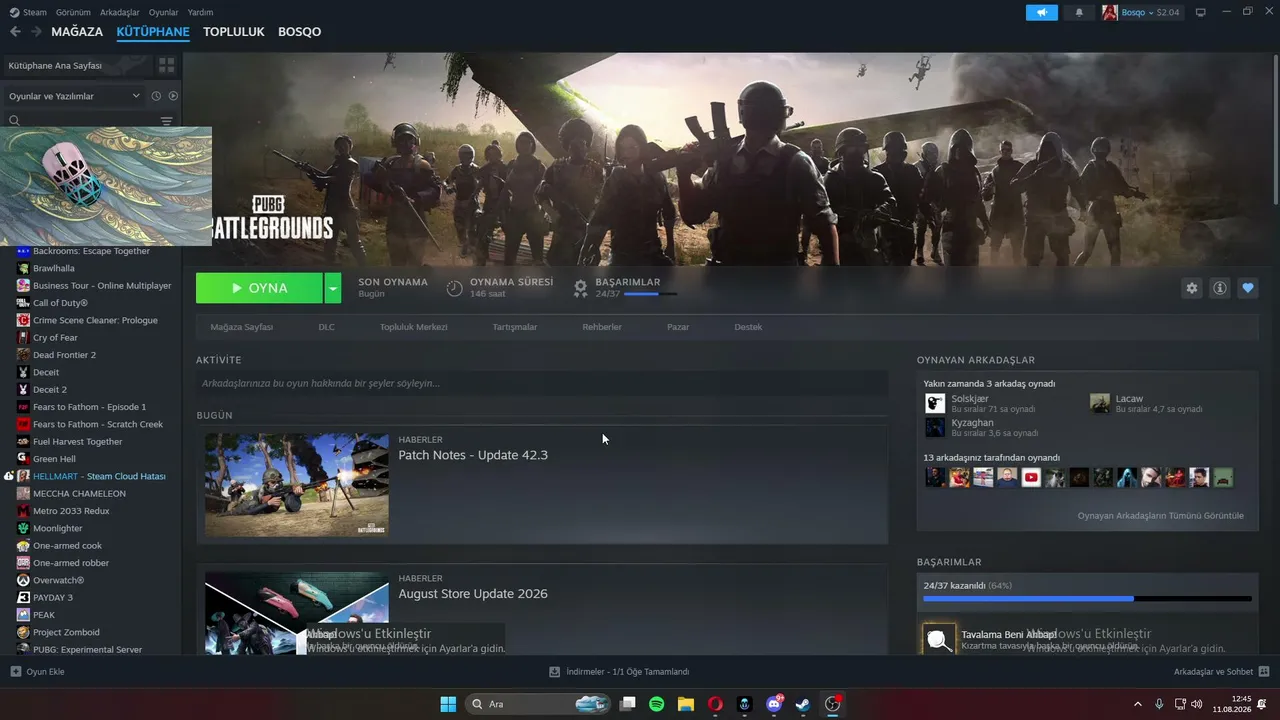Image resolution: width=1280 pixels, height=720 pixels.
Task: Switch library to grid collections view
Action: (166, 65)
